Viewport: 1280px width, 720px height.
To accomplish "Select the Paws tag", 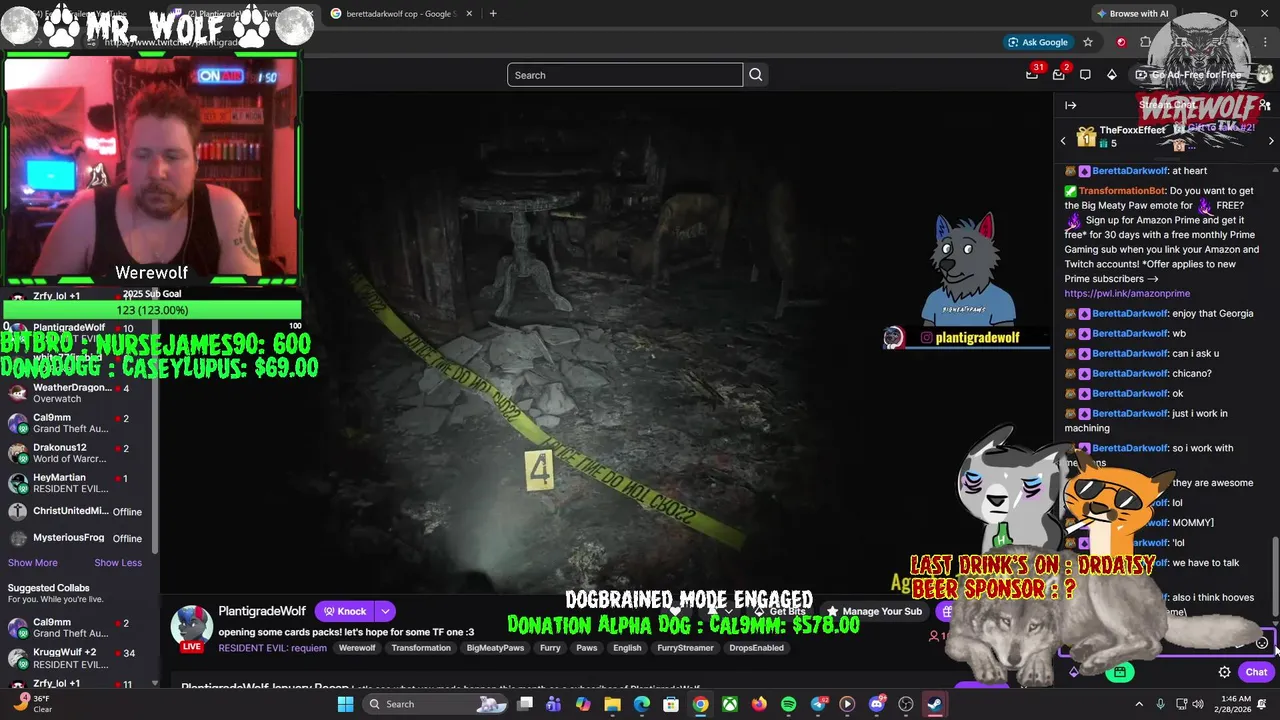I will 587,648.
